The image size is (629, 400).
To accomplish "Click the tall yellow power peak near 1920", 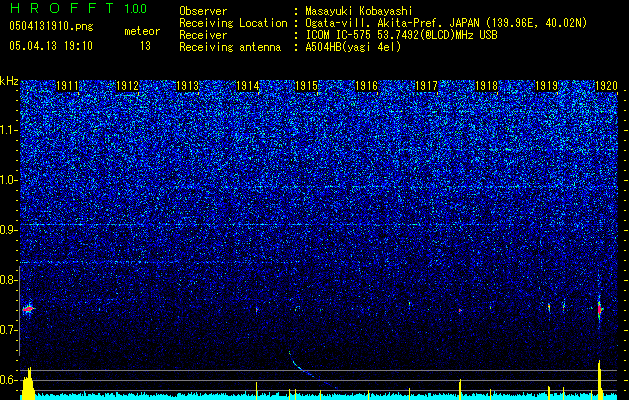I will 600,380.
